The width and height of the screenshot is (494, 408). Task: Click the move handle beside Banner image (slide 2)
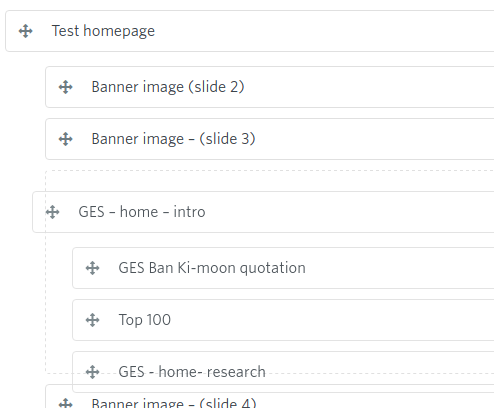point(66,87)
